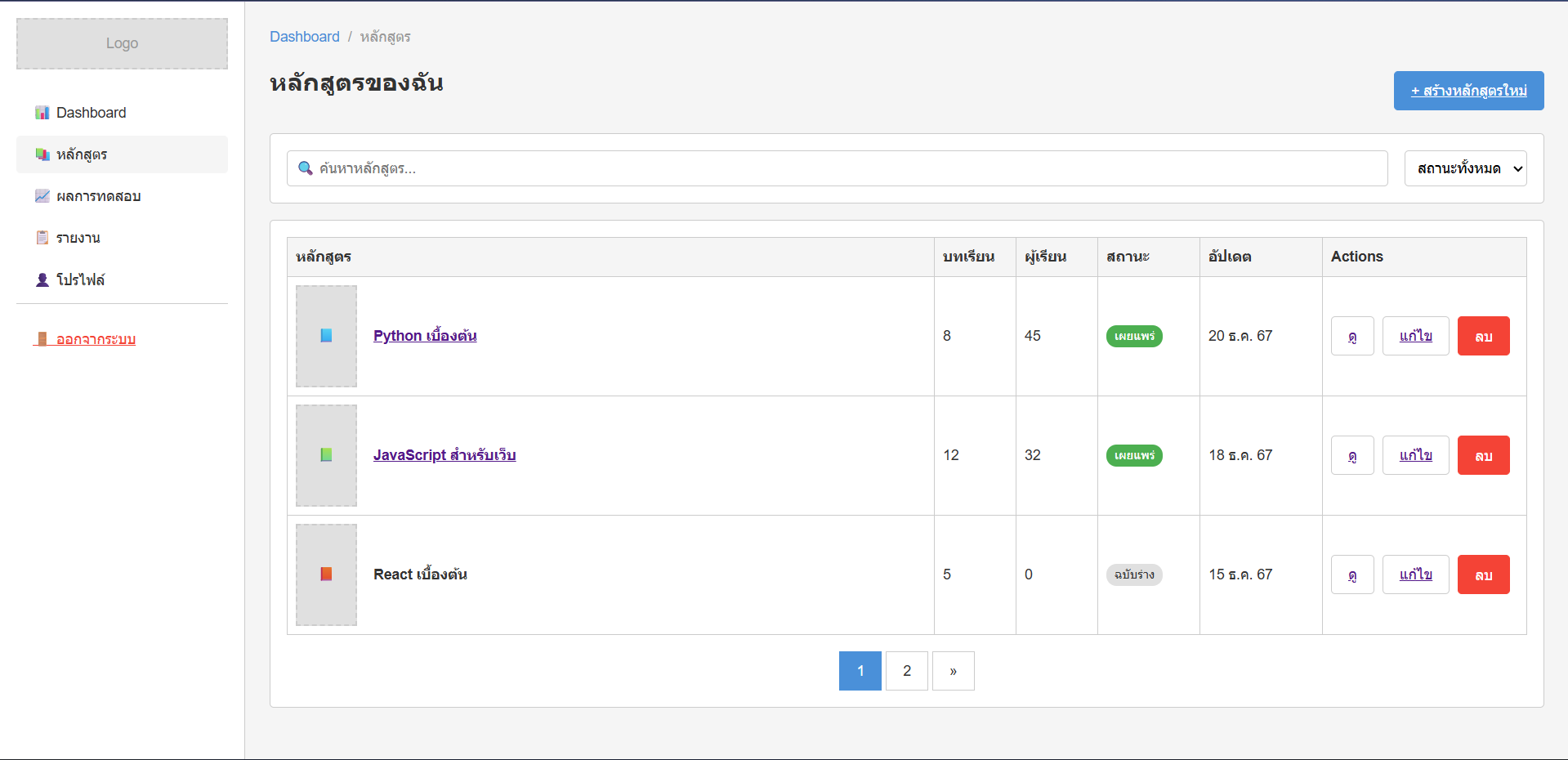The width and height of the screenshot is (1568, 760).
Task: Open the JavaScript course green book thumbnail
Action: pos(326,455)
